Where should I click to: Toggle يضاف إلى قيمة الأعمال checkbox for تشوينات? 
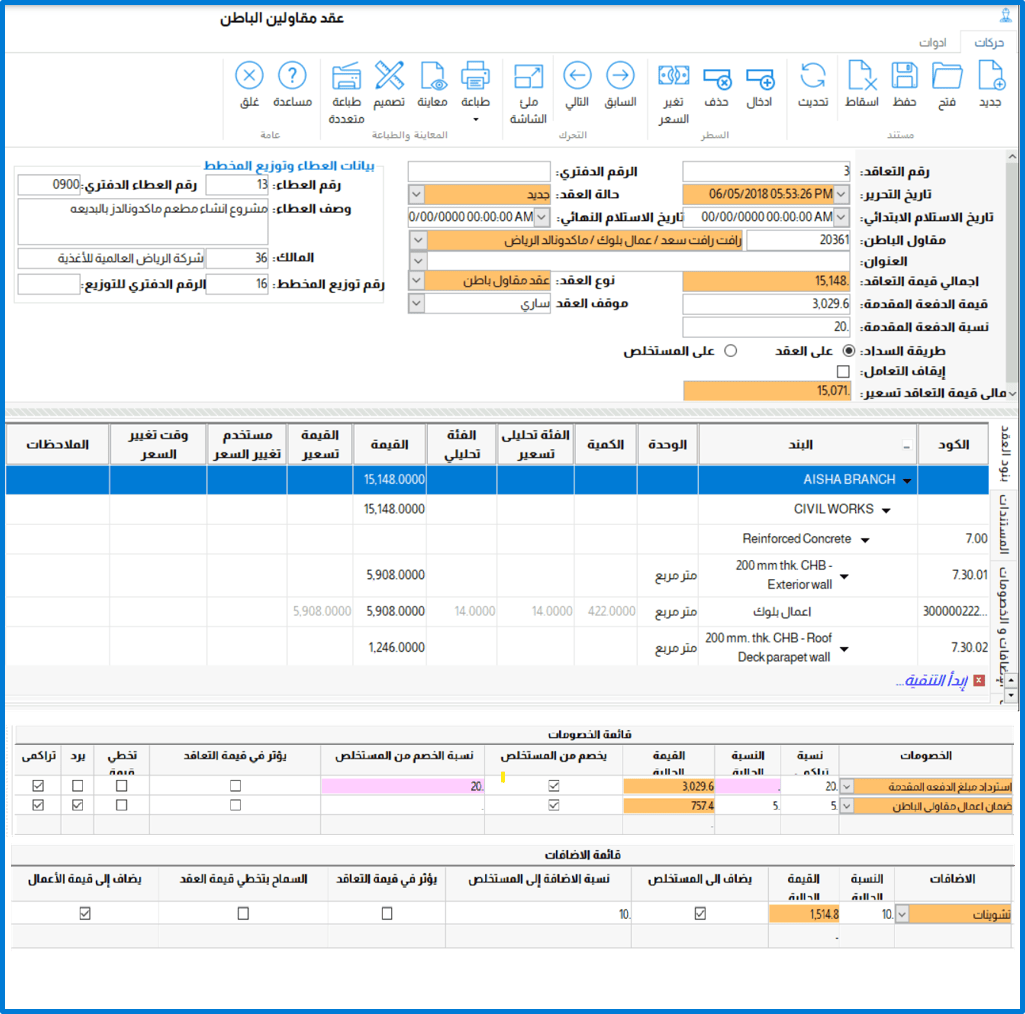click(x=85, y=913)
